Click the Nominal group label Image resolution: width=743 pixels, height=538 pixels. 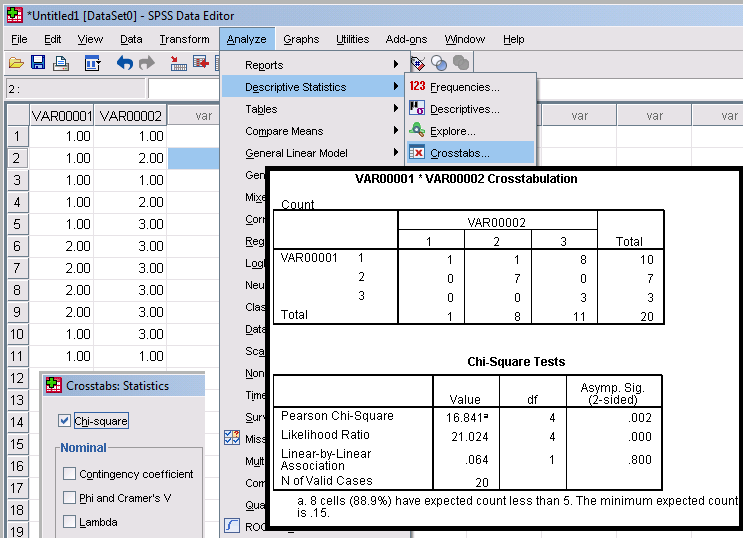83,447
